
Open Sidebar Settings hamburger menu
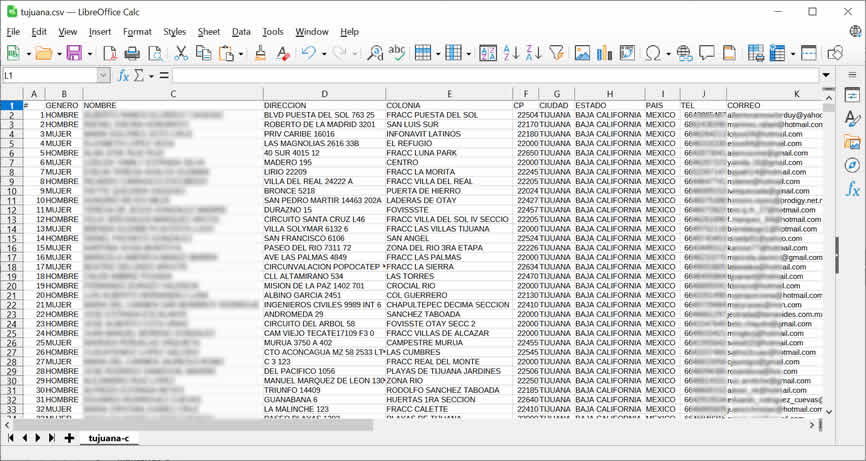852,75
